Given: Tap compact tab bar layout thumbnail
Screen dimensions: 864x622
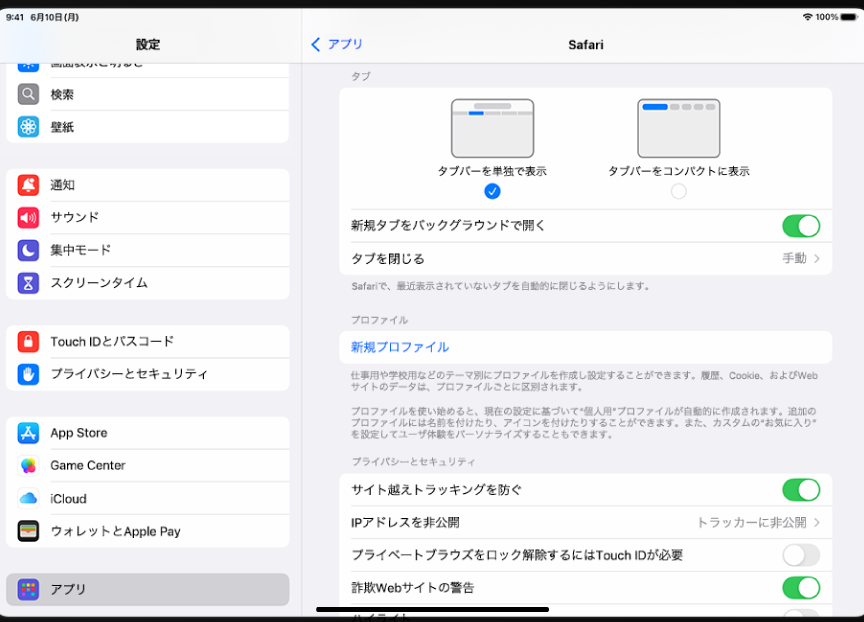Looking at the screenshot, I should click(678, 128).
